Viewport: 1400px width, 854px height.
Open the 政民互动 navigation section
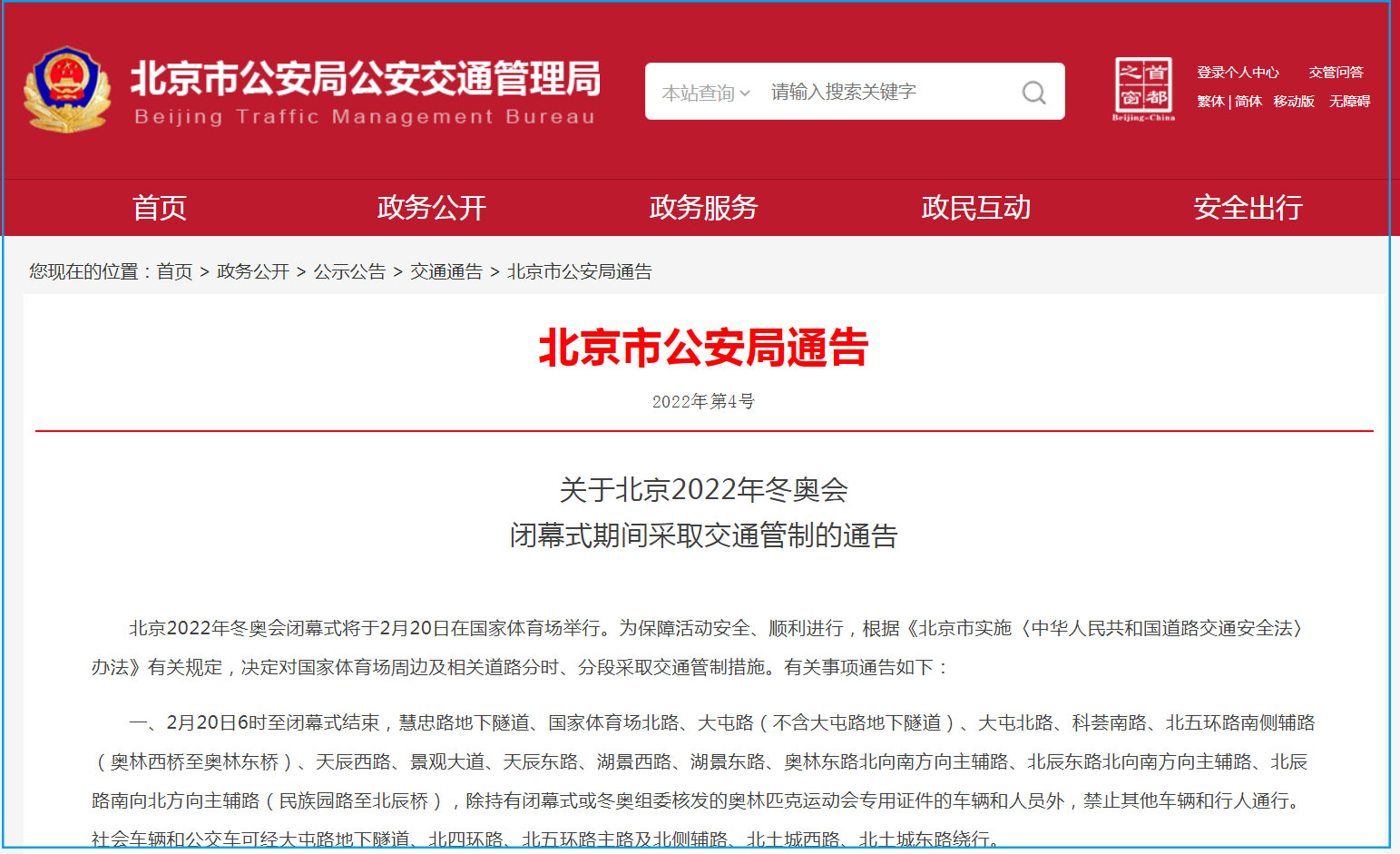[x=976, y=208]
